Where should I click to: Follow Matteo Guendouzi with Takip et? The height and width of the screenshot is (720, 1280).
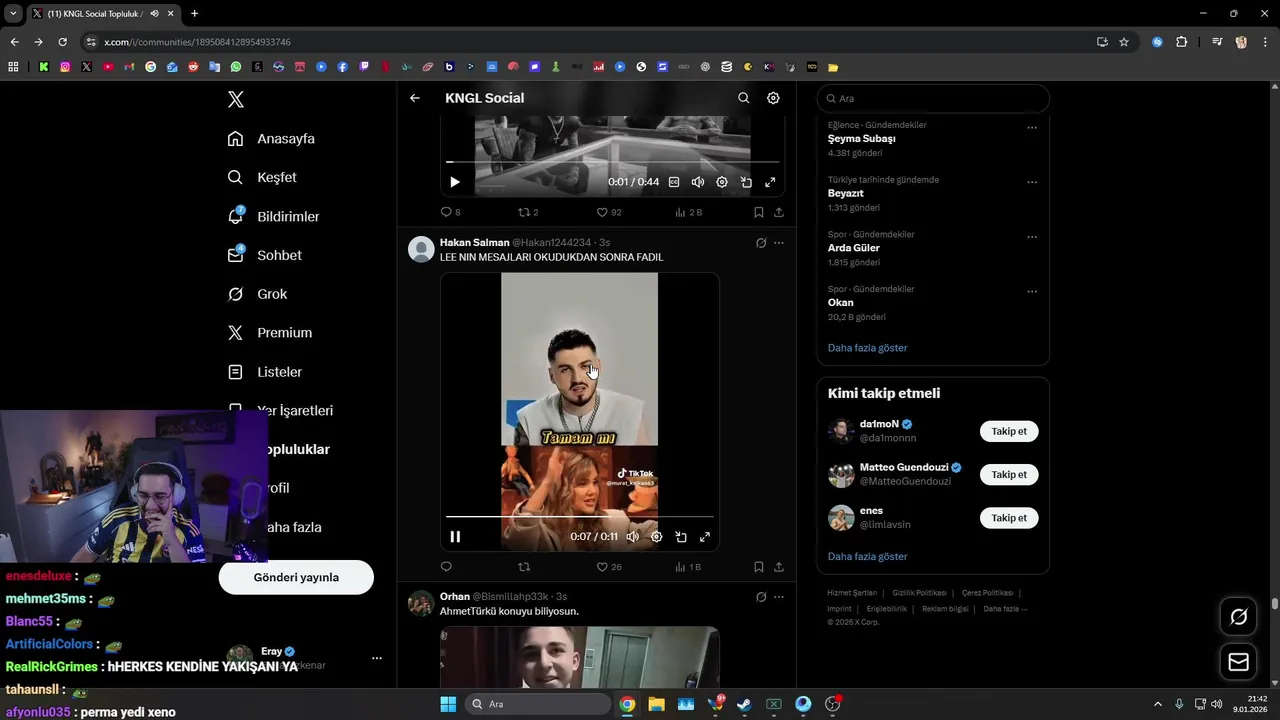[x=1009, y=475]
